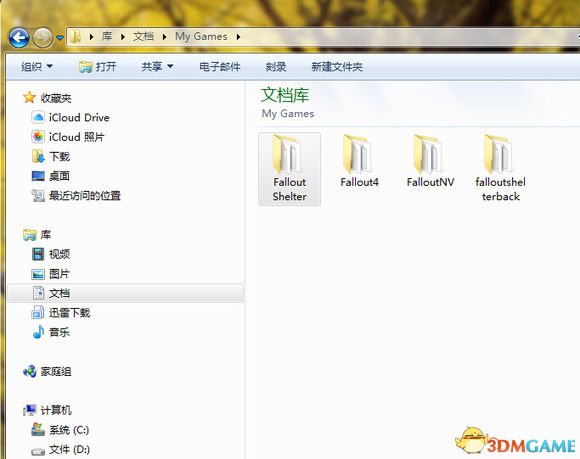Select 家庭组 in the navigation pane
580x459 pixels.
(47, 371)
